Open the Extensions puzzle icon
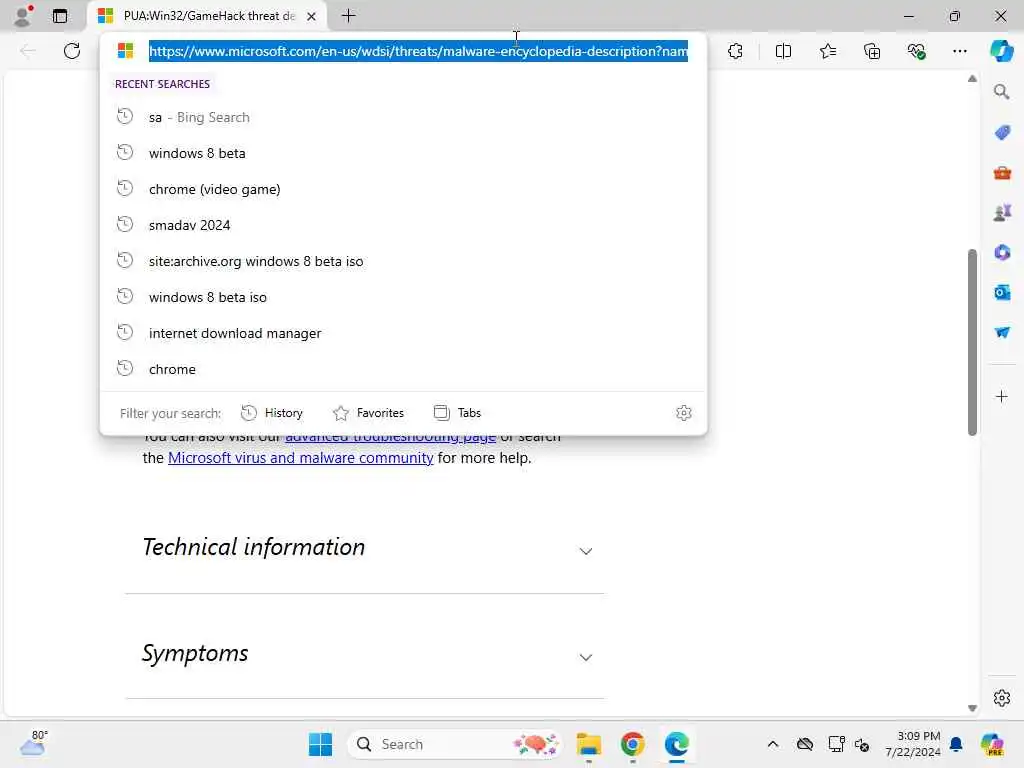Screen dimensions: 1024x768 point(735,51)
